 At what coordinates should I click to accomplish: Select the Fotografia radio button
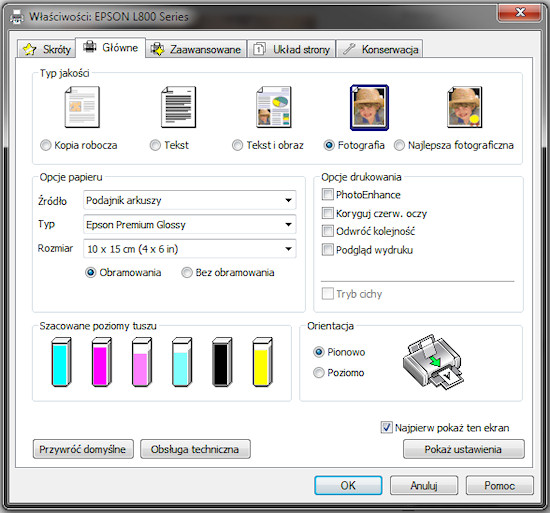(329, 145)
